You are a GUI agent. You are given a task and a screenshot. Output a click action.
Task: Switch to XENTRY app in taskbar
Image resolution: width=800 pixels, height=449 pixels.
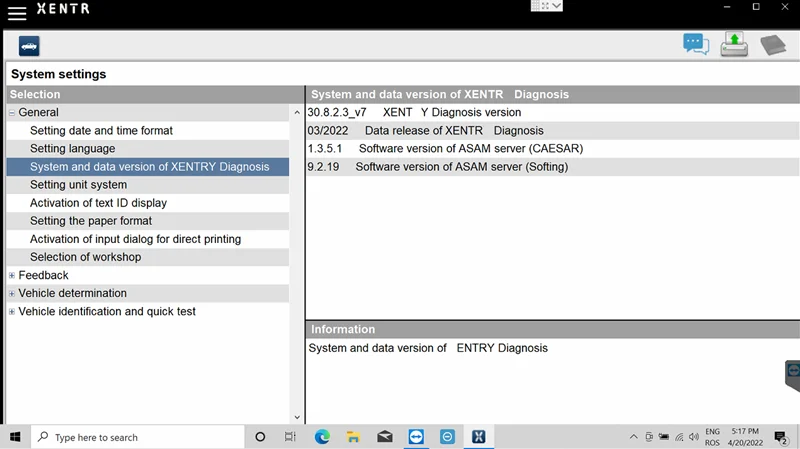(x=479, y=437)
